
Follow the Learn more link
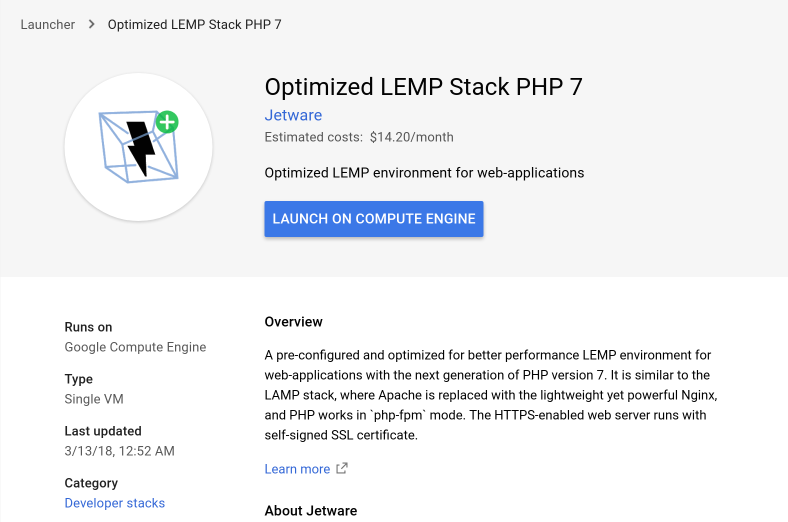[297, 469]
